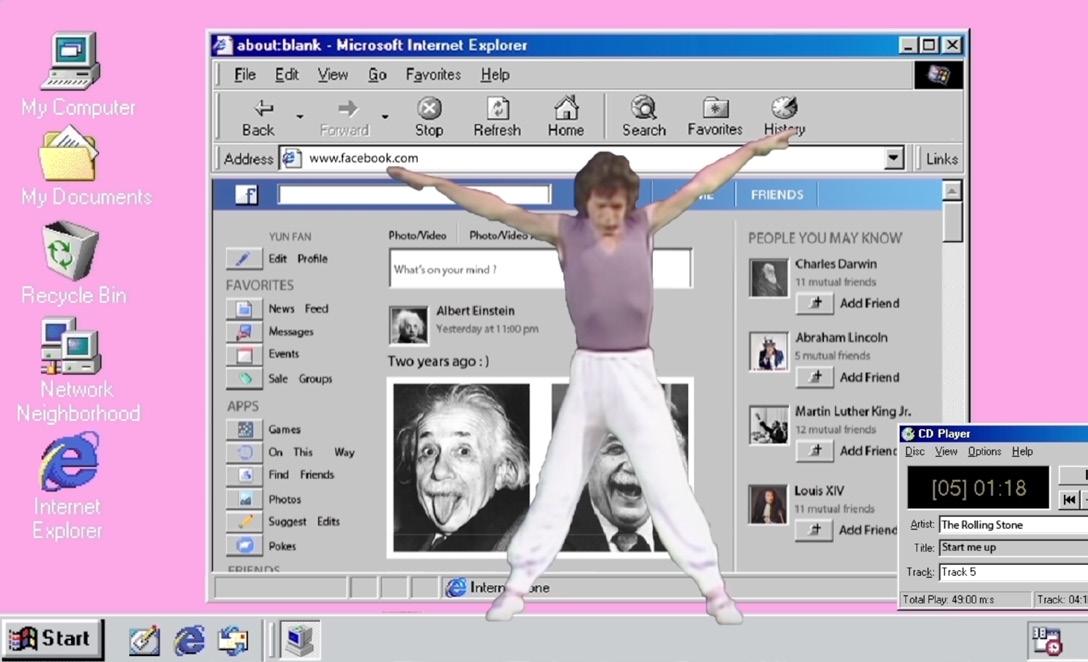This screenshot has height=662, width=1088.
Task: Click the On This Way icon
Action: [x=244, y=452]
